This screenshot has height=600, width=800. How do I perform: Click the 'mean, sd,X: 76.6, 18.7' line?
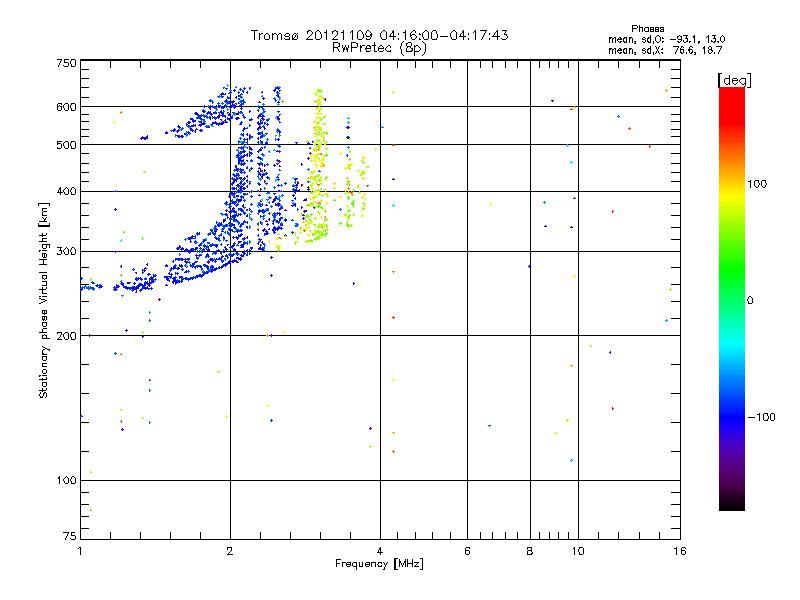(x=665, y=50)
